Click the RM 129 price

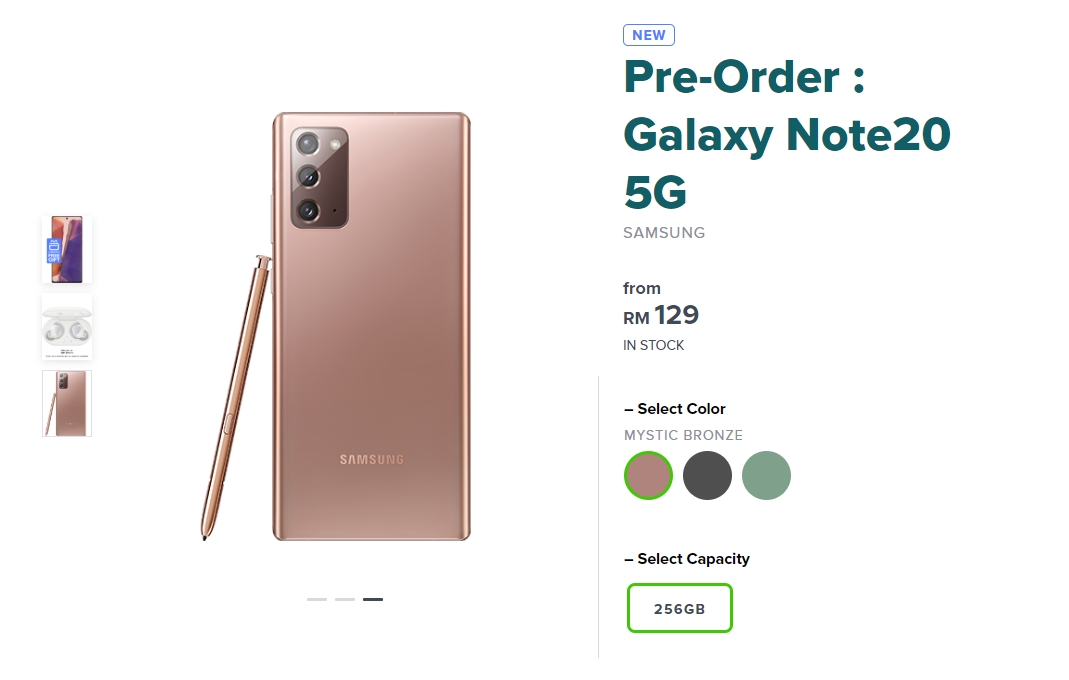coord(661,316)
